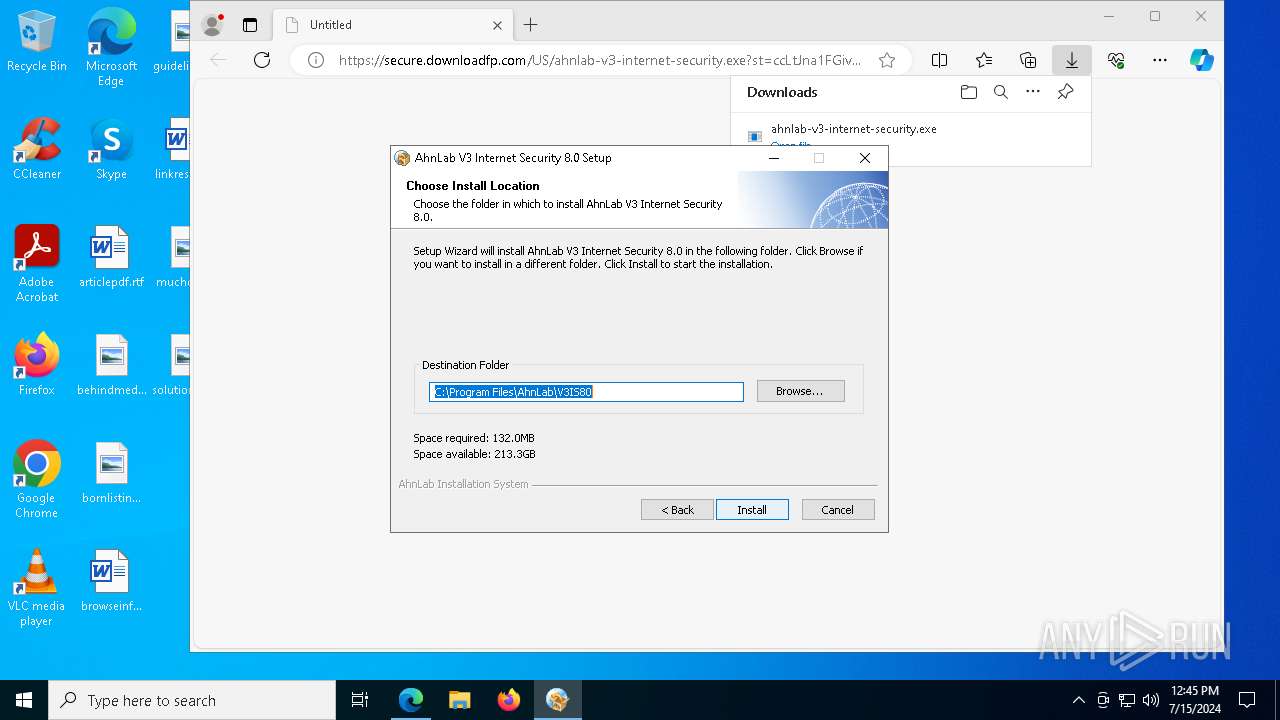The height and width of the screenshot is (720, 1280).
Task: Select the Untitled browser tab
Action: tap(393, 25)
